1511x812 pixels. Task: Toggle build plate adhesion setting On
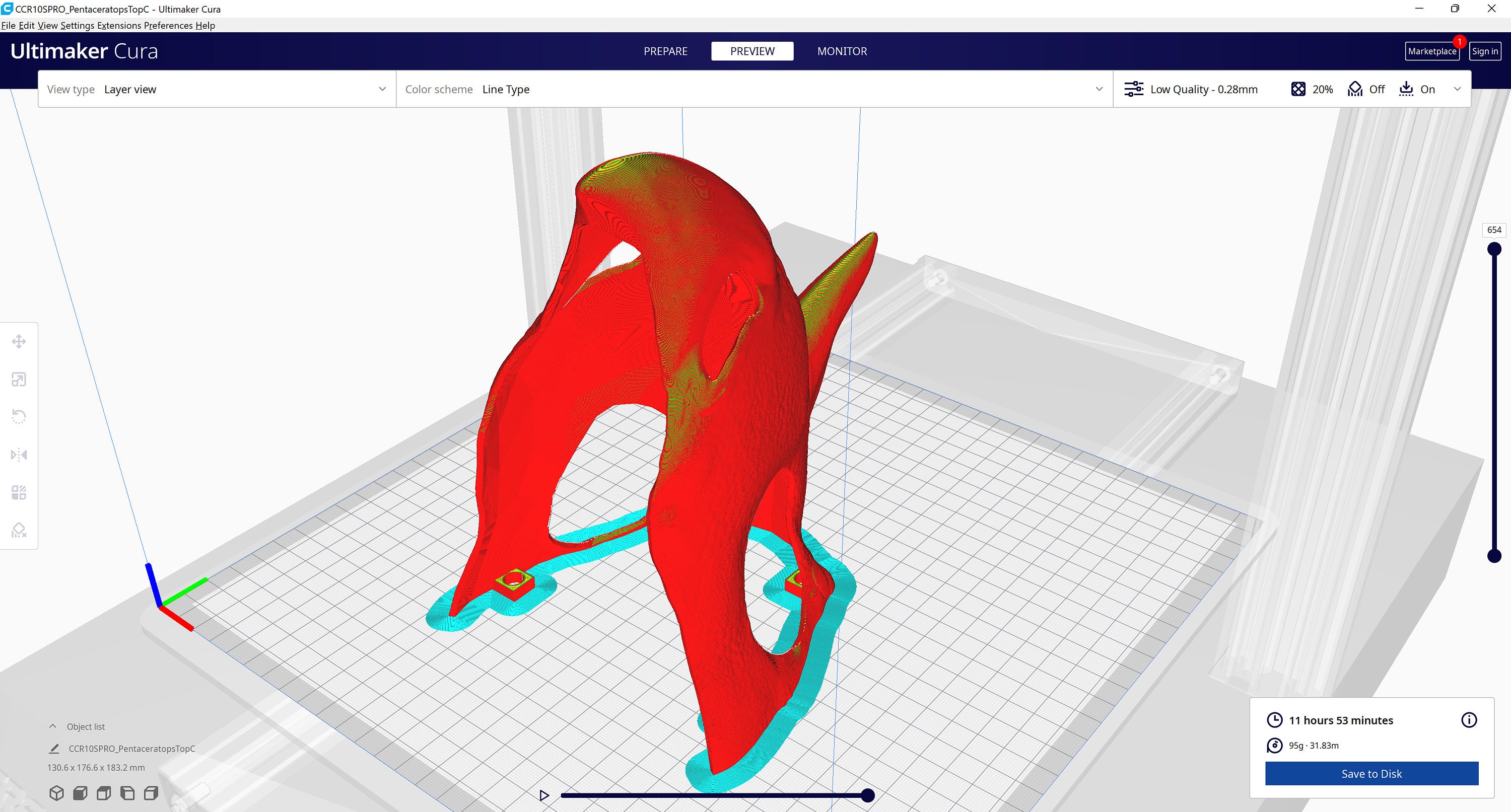click(x=1418, y=89)
